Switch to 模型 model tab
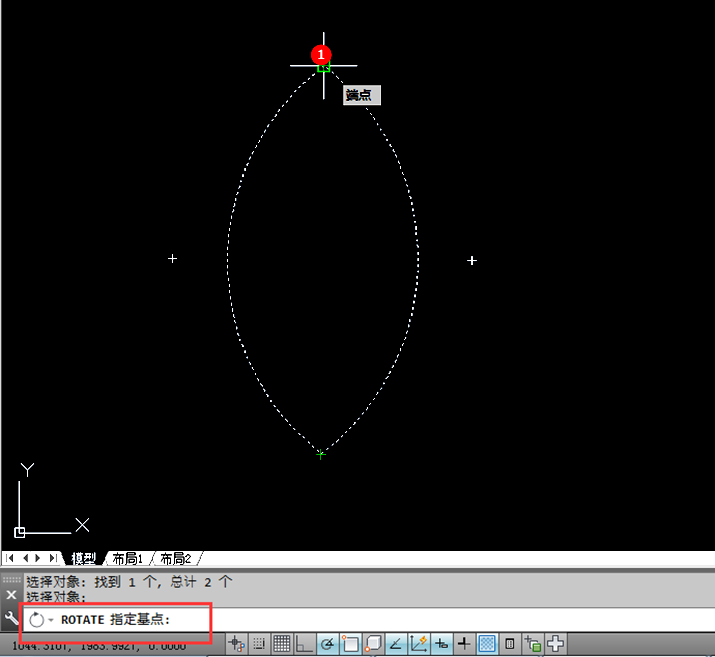Image resolution: width=715 pixels, height=657 pixels. click(x=84, y=559)
